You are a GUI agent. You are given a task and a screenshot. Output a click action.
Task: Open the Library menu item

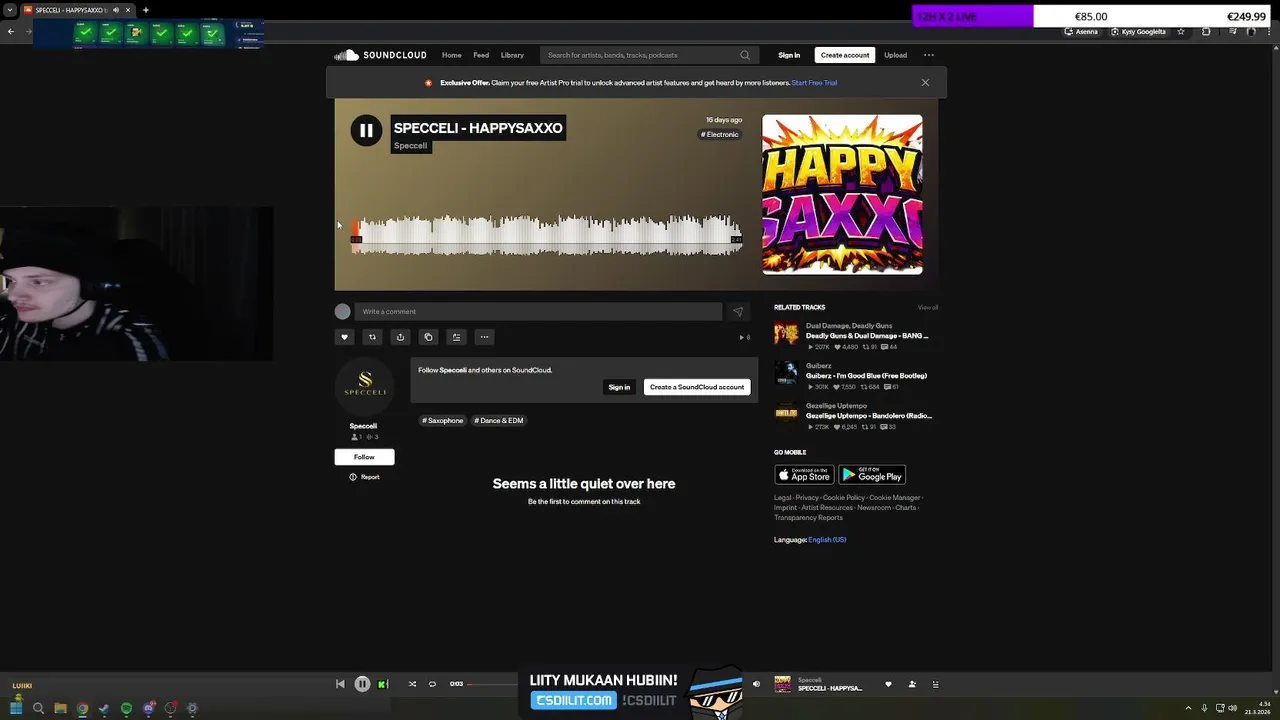point(512,55)
